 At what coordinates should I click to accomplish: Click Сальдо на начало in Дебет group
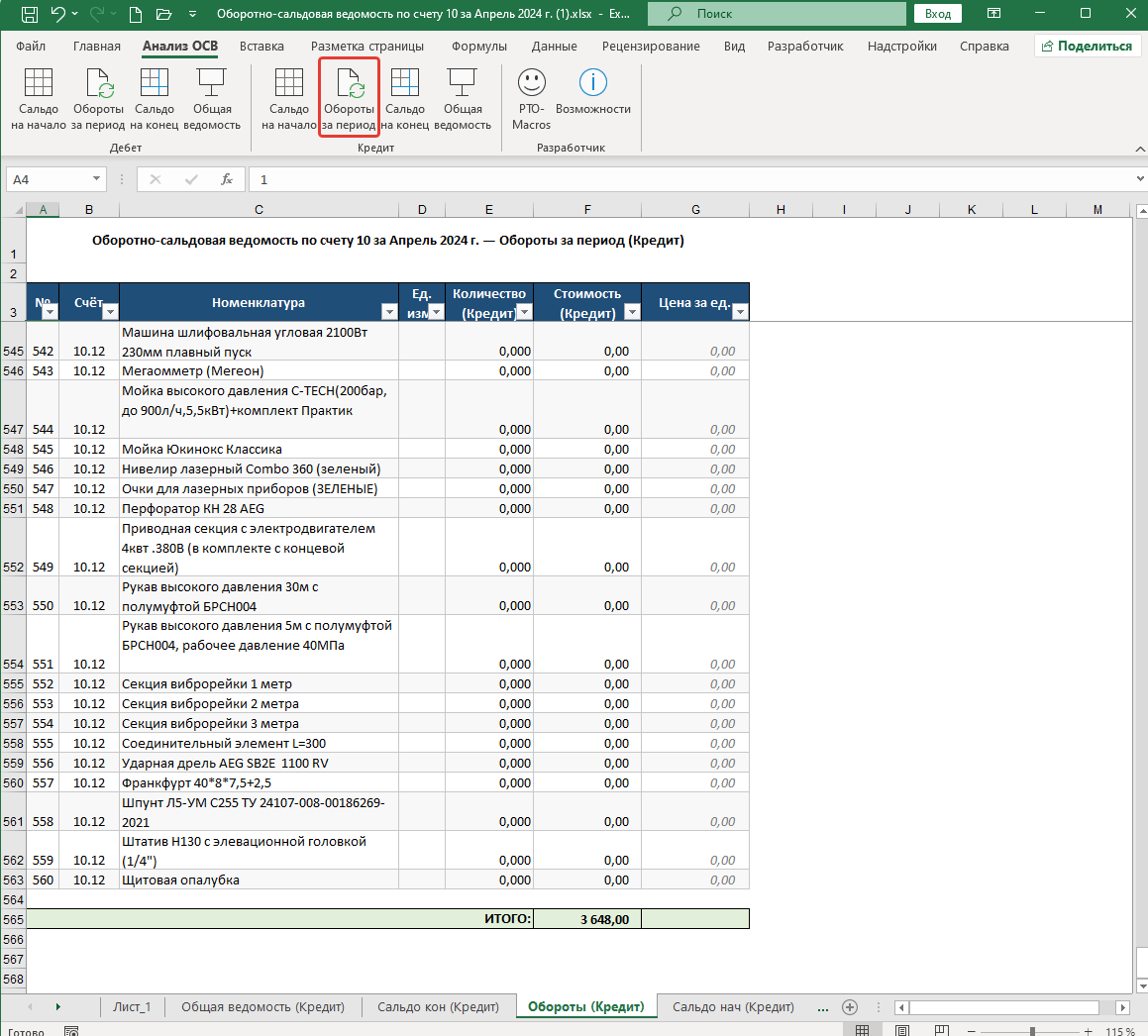[x=38, y=99]
